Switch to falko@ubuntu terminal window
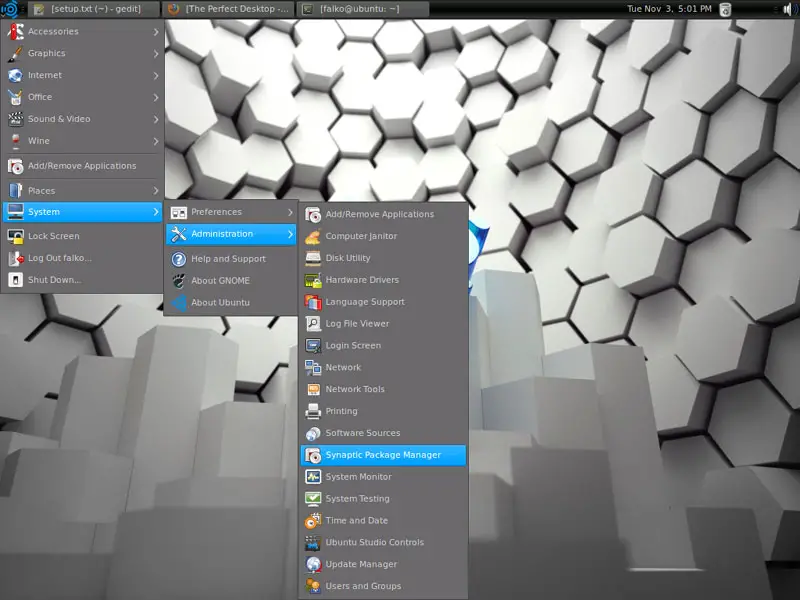 click(x=363, y=9)
